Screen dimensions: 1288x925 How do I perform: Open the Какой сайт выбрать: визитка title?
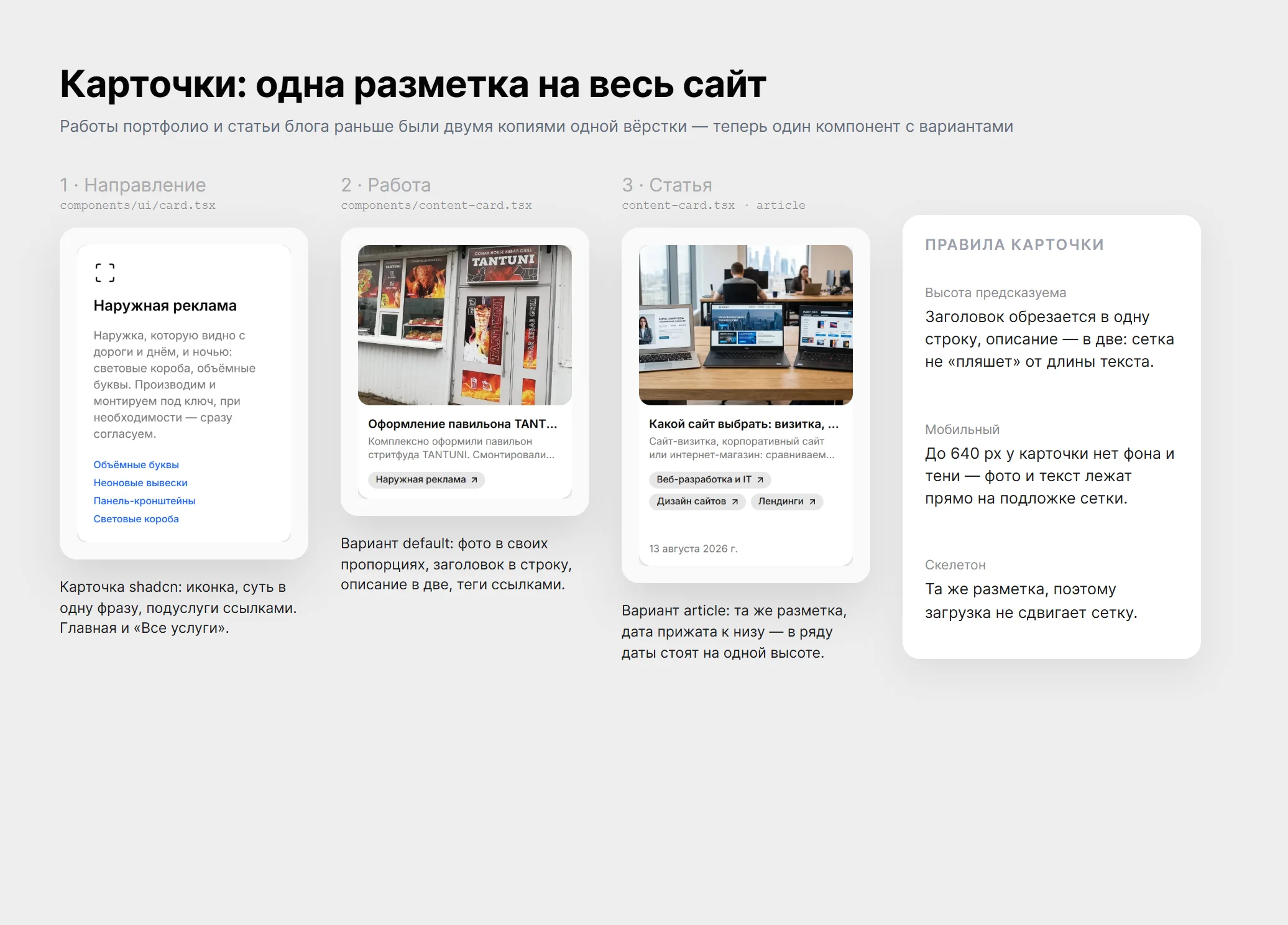(x=744, y=424)
